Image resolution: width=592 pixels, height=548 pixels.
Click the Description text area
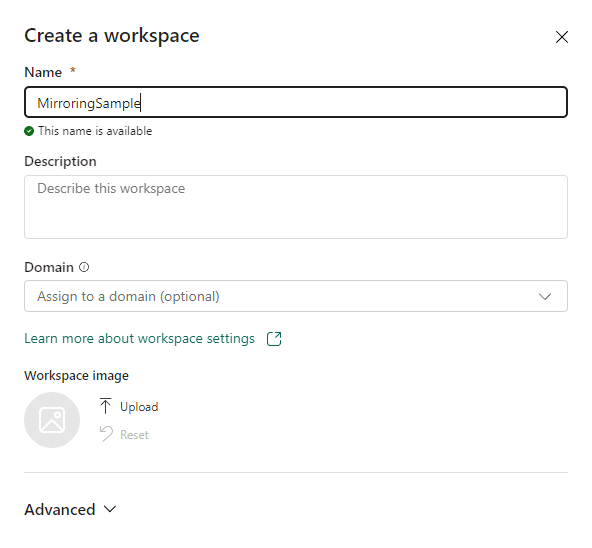(x=296, y=207)
